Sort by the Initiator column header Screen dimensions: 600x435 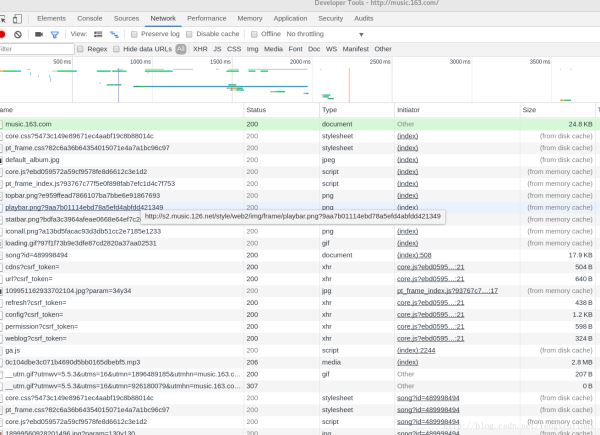coord(457,110)
